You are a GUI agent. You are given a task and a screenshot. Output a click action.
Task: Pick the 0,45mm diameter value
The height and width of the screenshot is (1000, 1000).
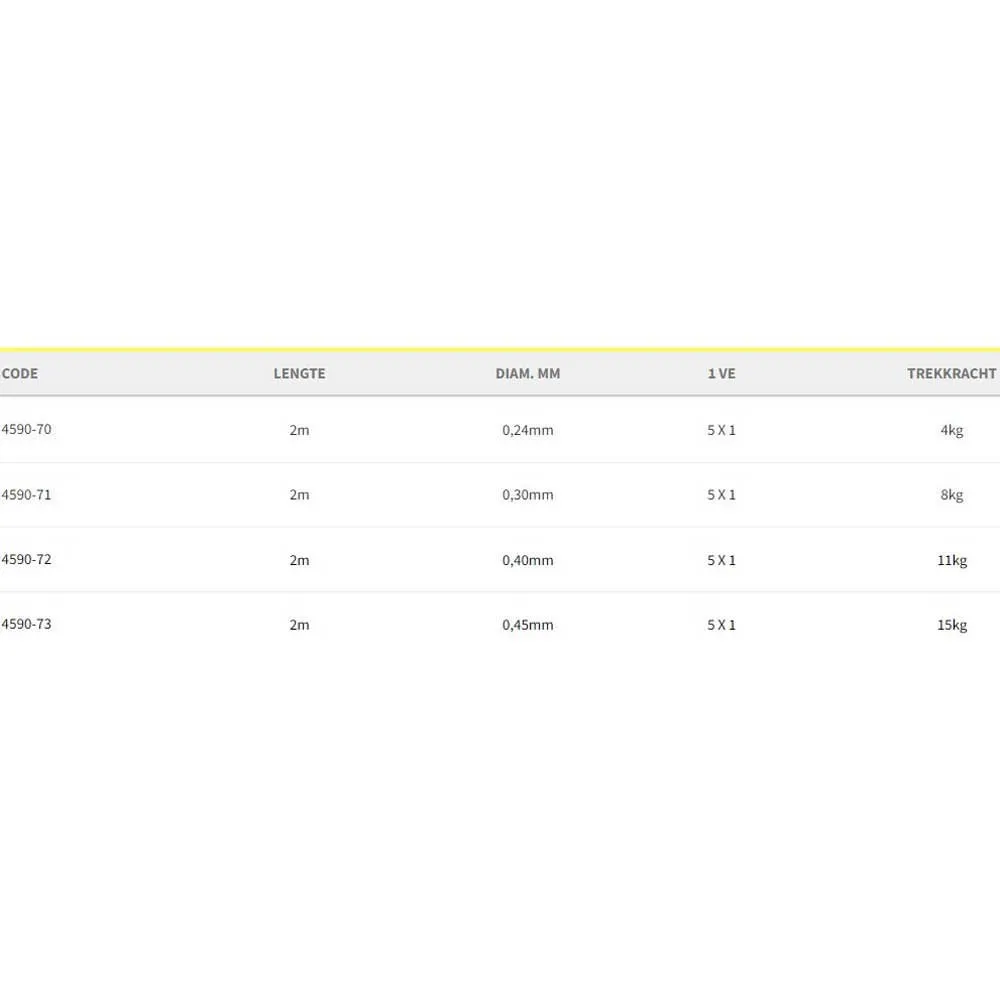tap(527, 625)
